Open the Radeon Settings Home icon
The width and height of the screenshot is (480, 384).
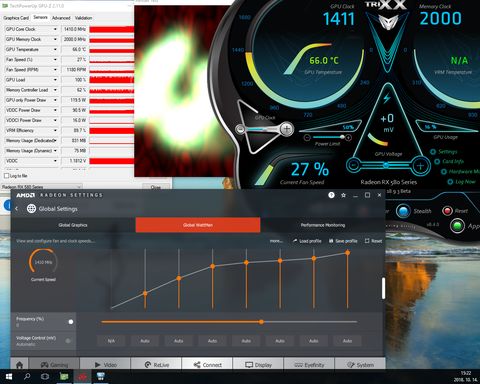click(20, 365)
